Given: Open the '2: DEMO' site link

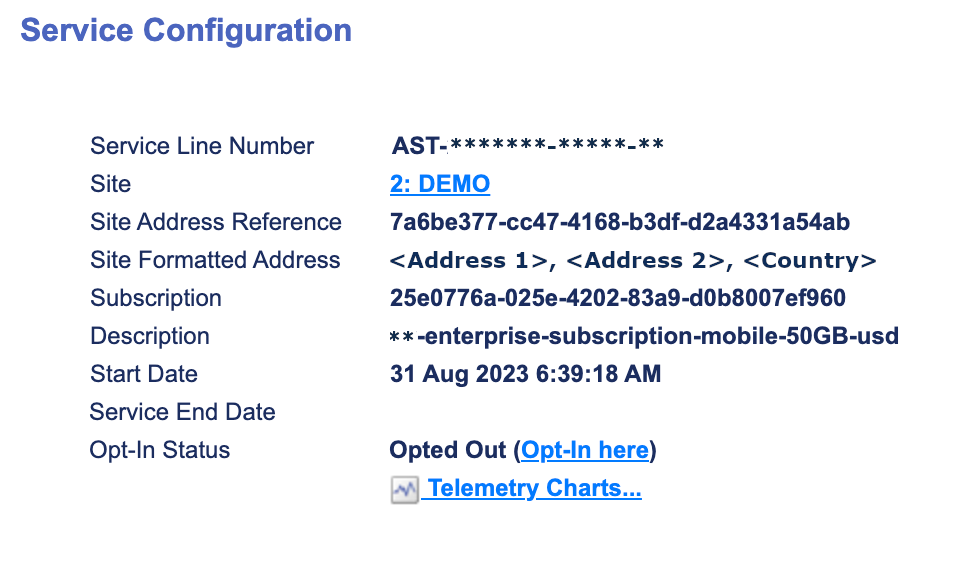Looking at the screenshot, I should pyautogui.click(x=440, y=184).
